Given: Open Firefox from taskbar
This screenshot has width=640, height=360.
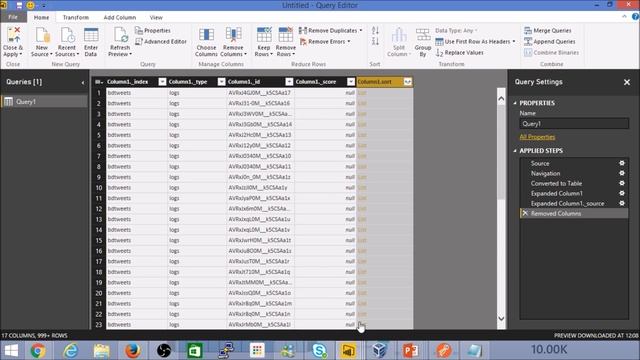Looking at the screenshot, I should pyautogui.click(x=132, y=351).
